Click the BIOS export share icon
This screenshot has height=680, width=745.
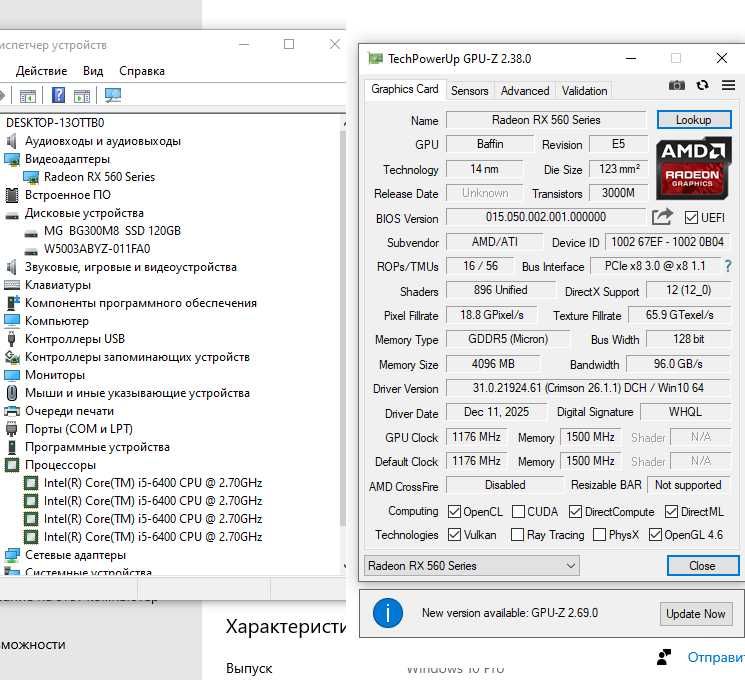662,217
